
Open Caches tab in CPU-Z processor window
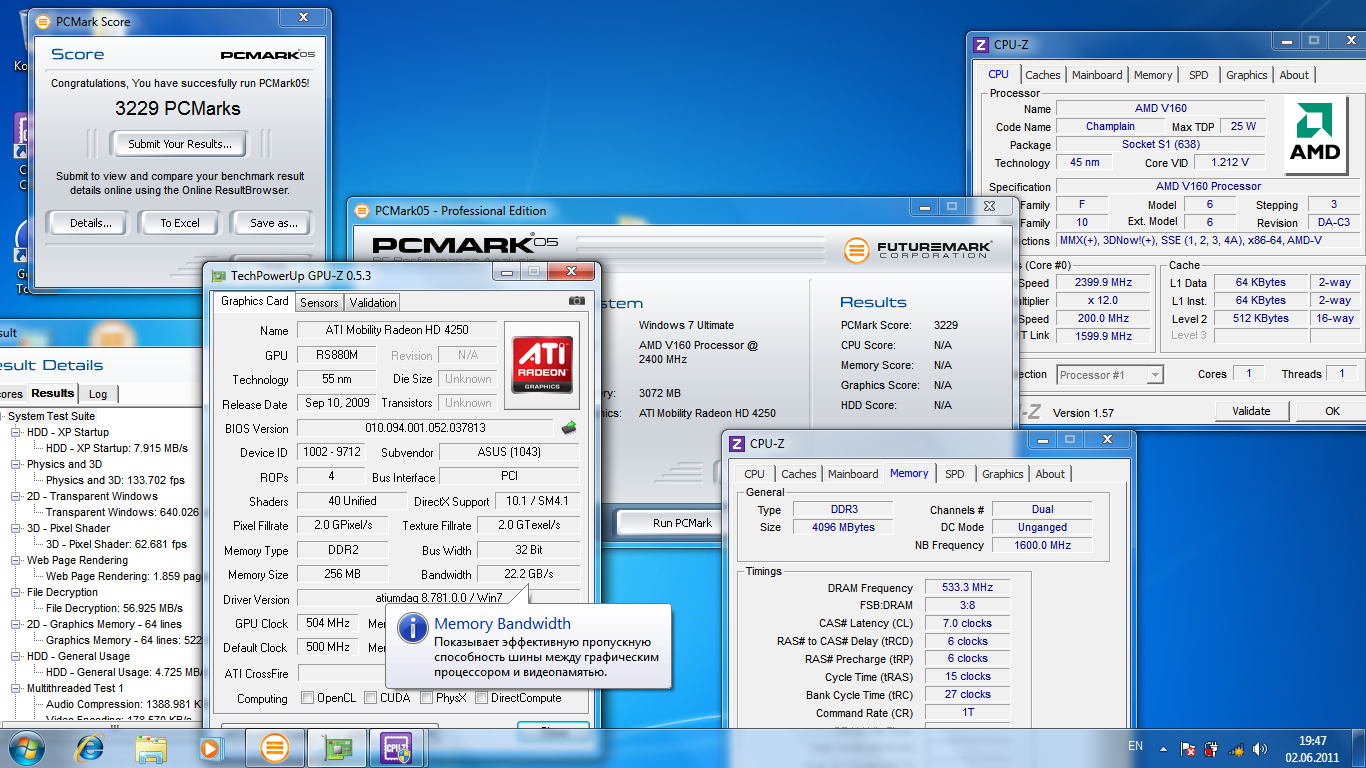pyautogui.click(x=1043, y=75)
